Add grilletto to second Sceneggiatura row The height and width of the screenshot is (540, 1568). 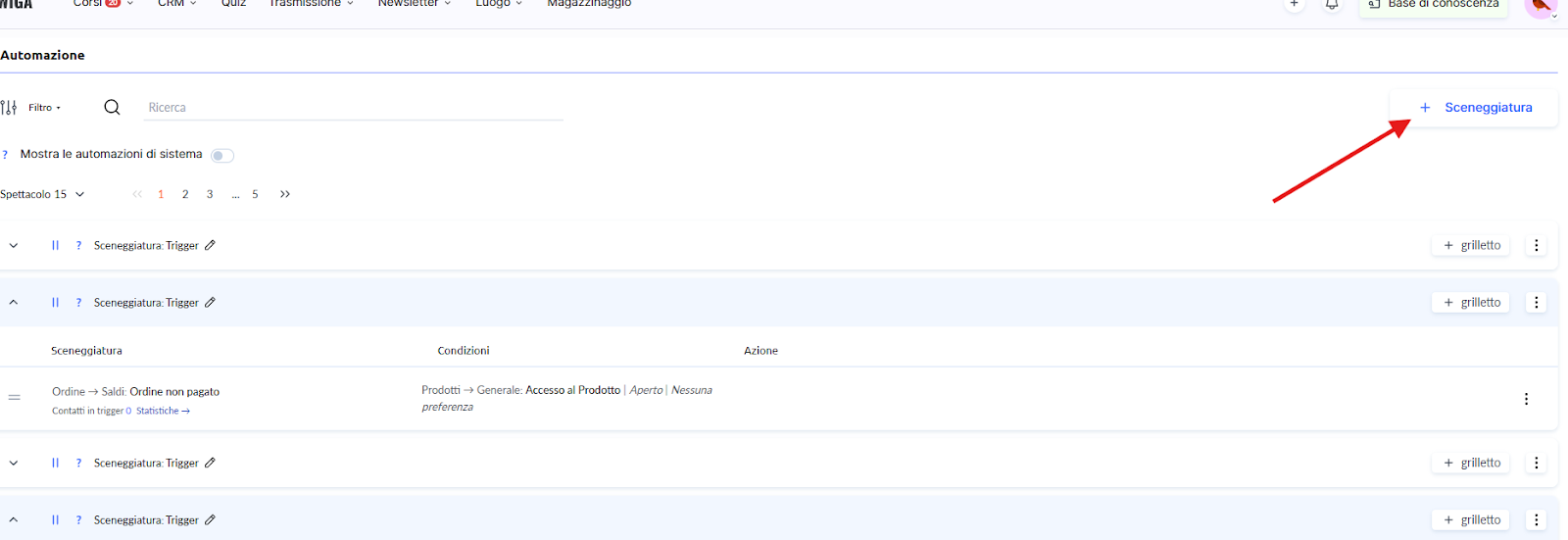tap(1471, 303)
